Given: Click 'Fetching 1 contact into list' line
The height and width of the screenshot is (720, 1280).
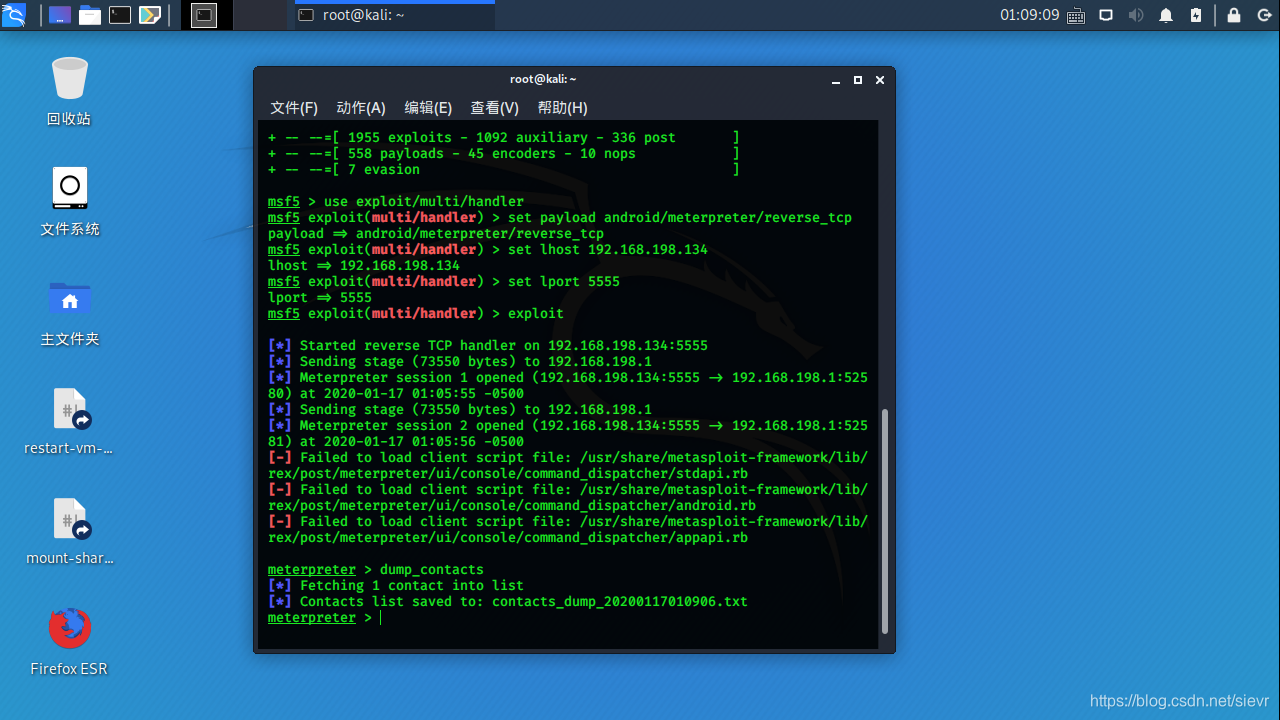Looking at the screenshot, I should tap(396, 586).
